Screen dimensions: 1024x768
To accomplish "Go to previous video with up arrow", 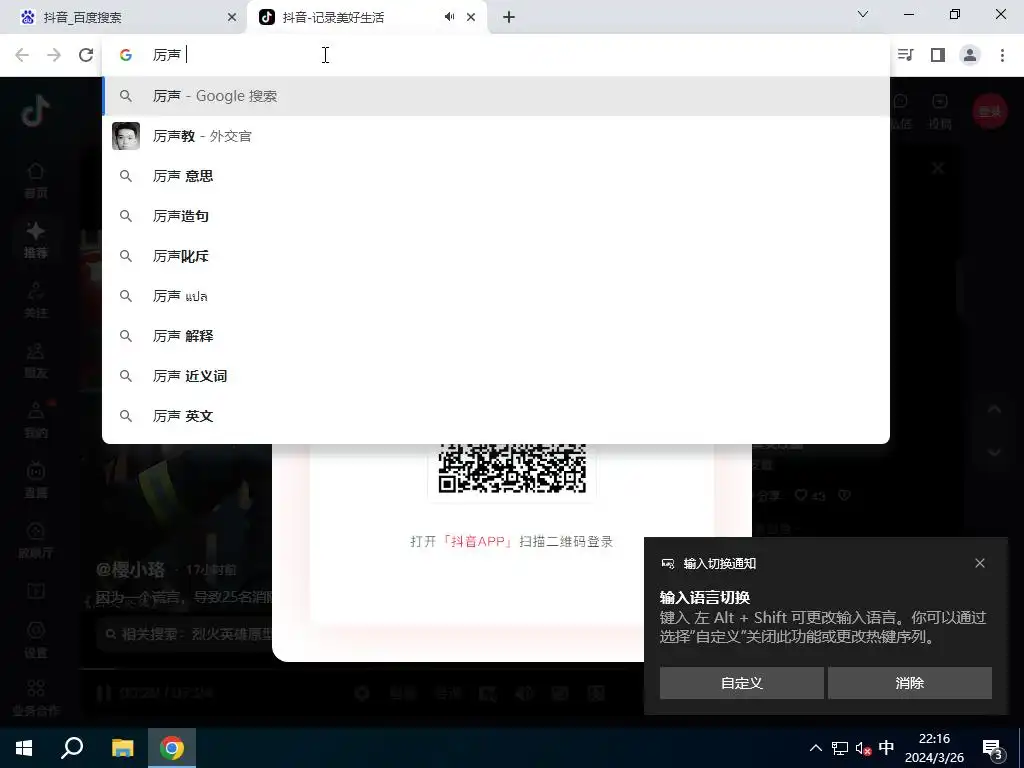I will coord(994,409).
